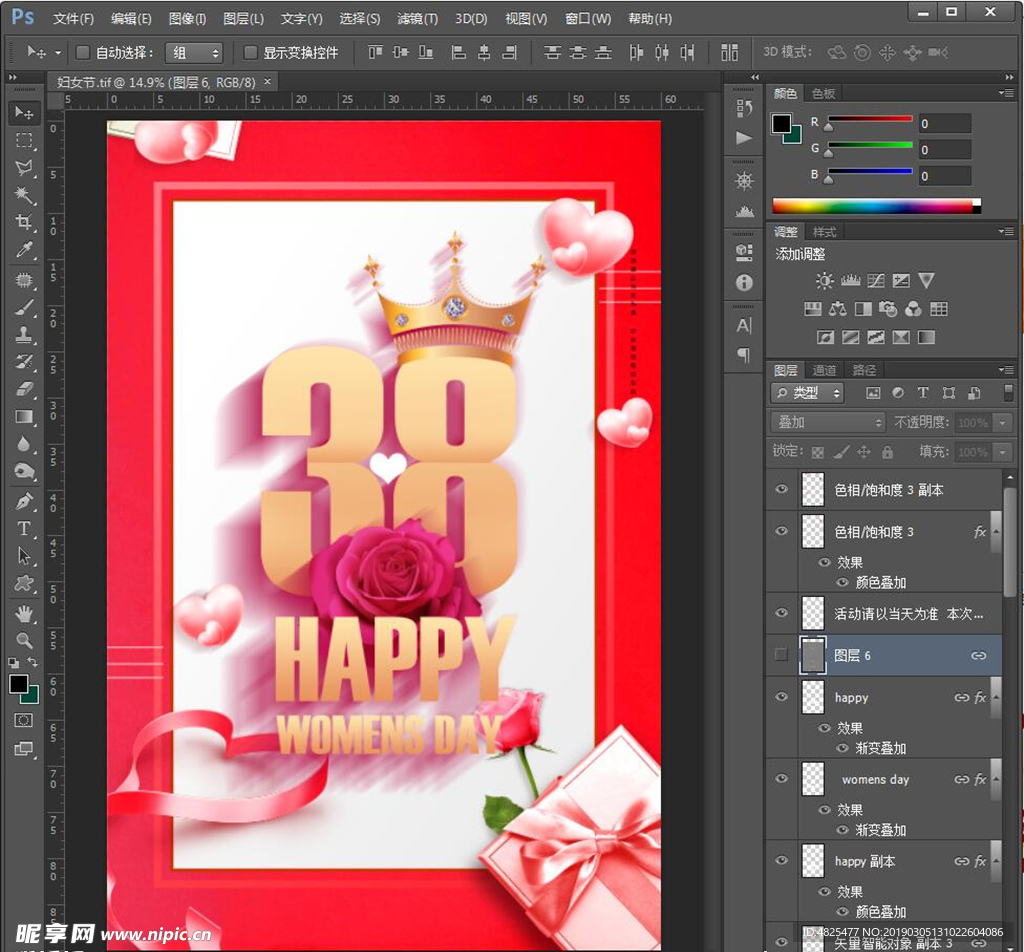Open the 类型 layer filter dropdown
The height and width of the screenshot is (952, 1024).
click(x=808, y=393)
